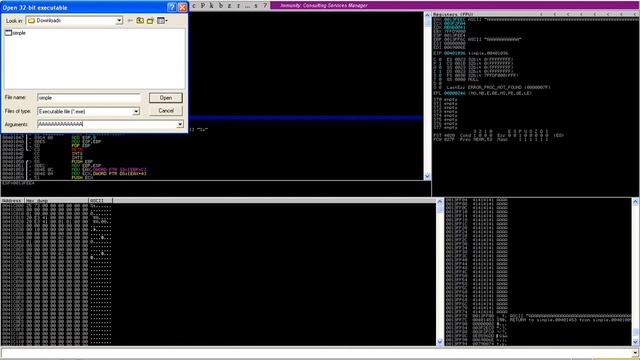640x360 pixels.
Task: Click the Arguments text field
Action: (107, 124)
